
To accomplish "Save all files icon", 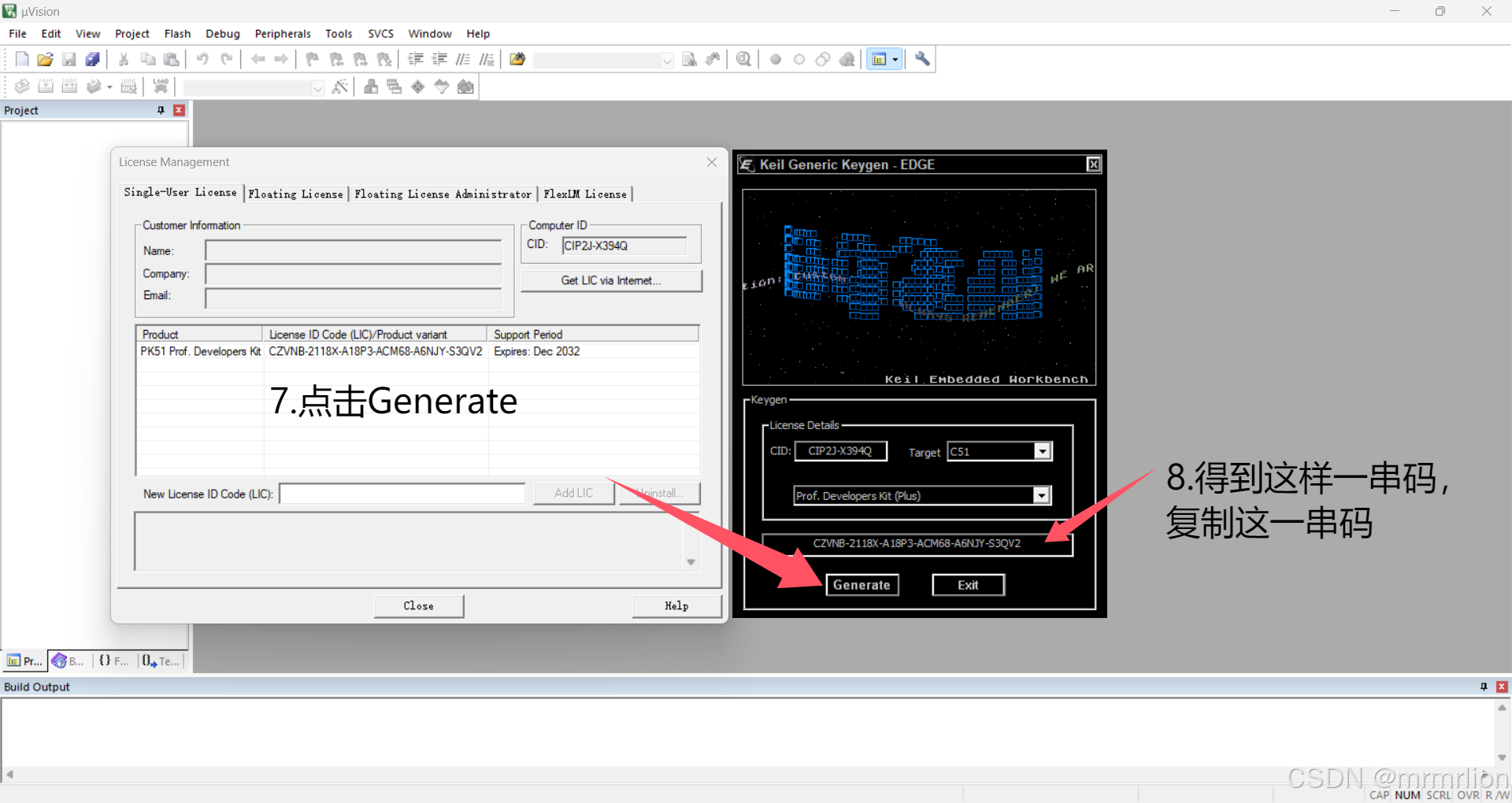I will [x=93, y=59].
